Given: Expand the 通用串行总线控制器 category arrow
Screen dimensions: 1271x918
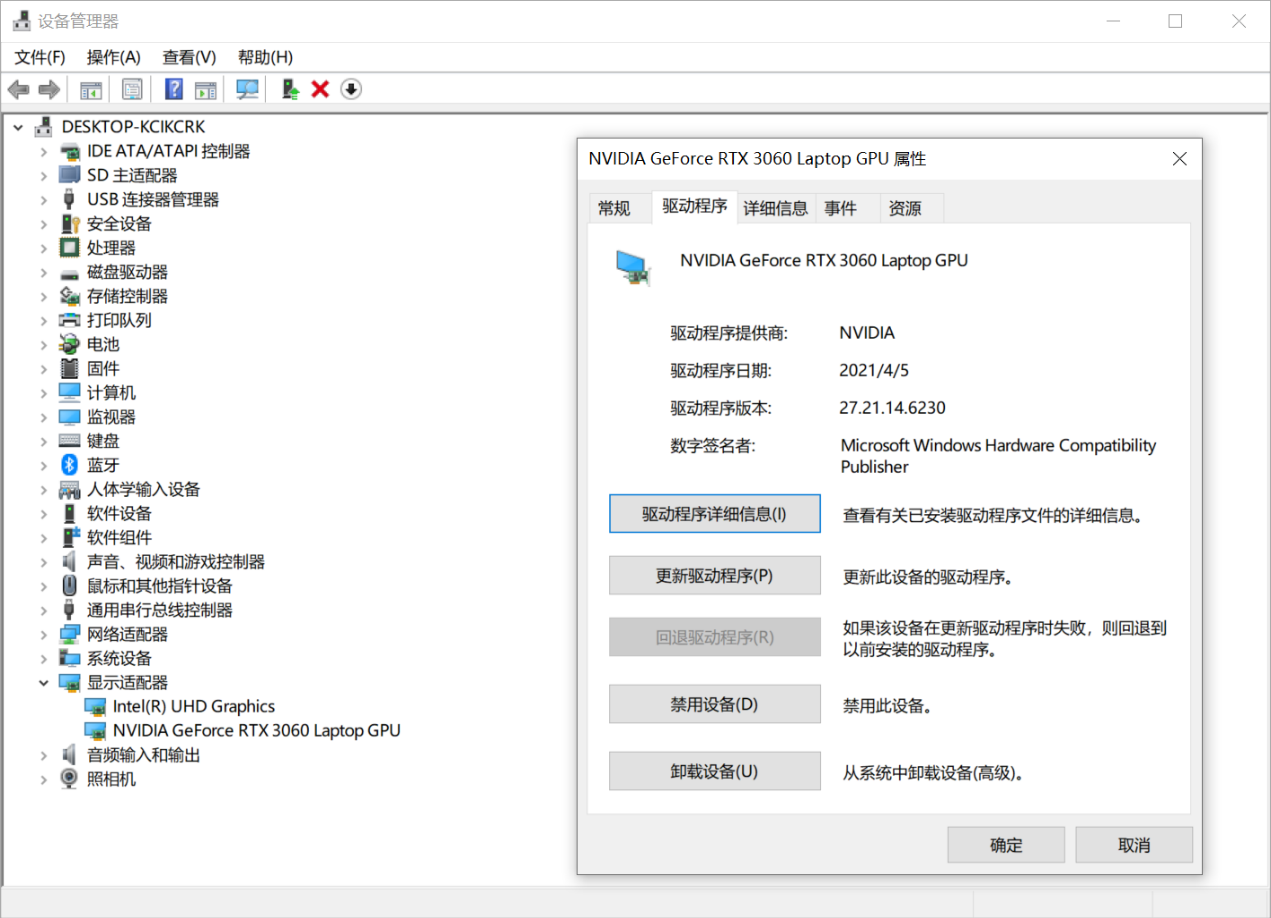Looking at the screenshot, I should coord(43,610).
